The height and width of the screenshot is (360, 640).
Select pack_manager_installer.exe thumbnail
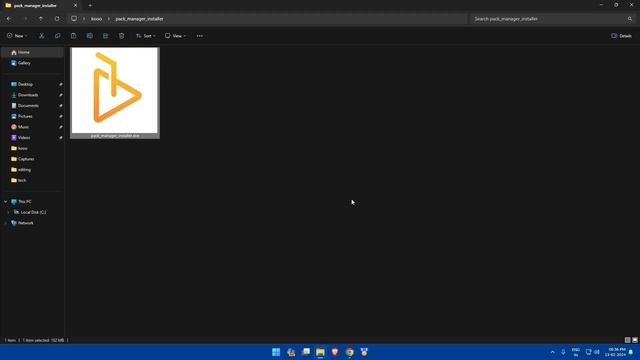pyautogui.click(x=115, y=93)
